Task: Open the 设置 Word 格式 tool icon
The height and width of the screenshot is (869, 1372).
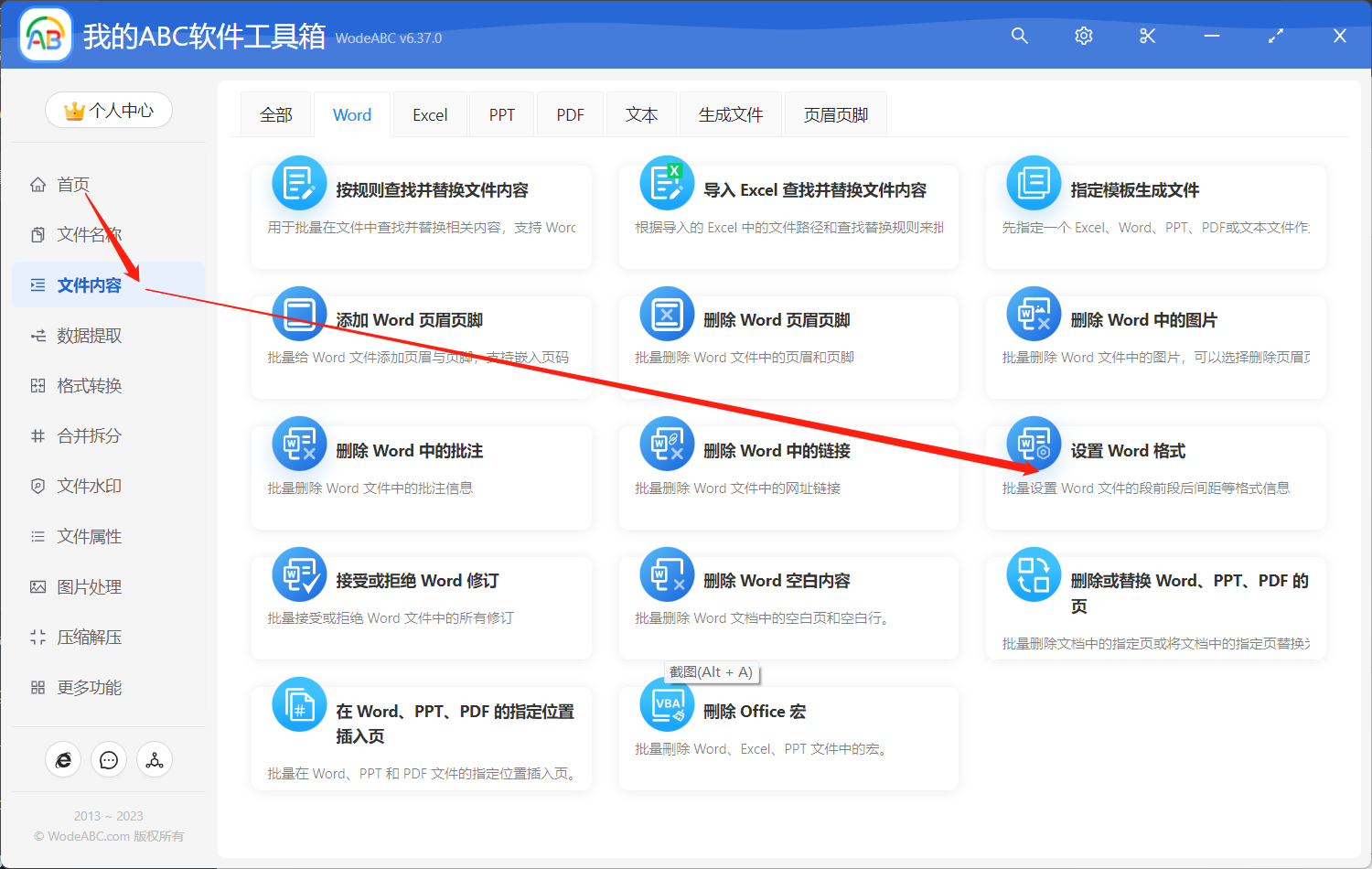Action: pos(1033,443)
